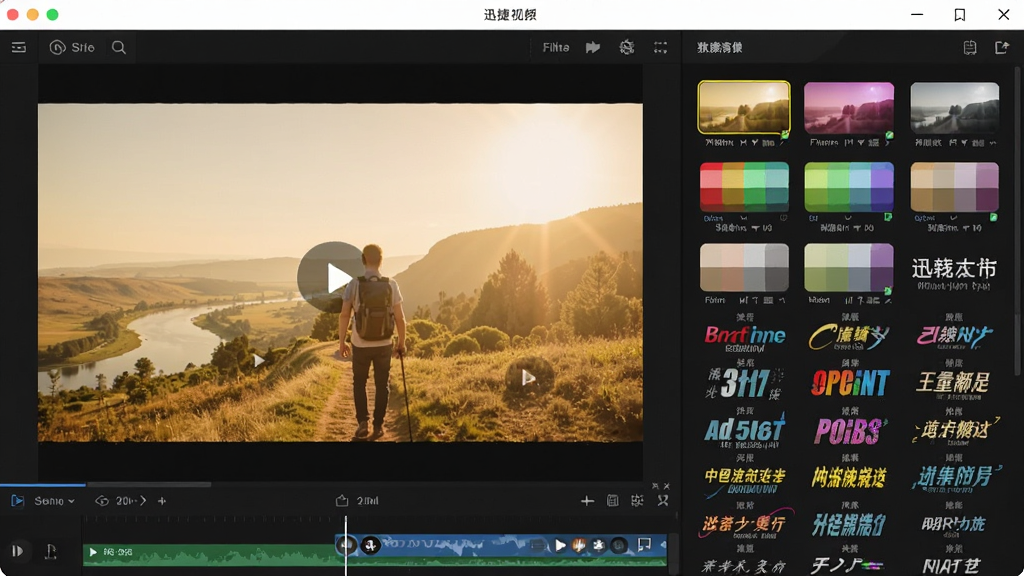Click the blue play-frame icon left of Somo
The width and height of the screenshot is (1024, 576).
18,501
